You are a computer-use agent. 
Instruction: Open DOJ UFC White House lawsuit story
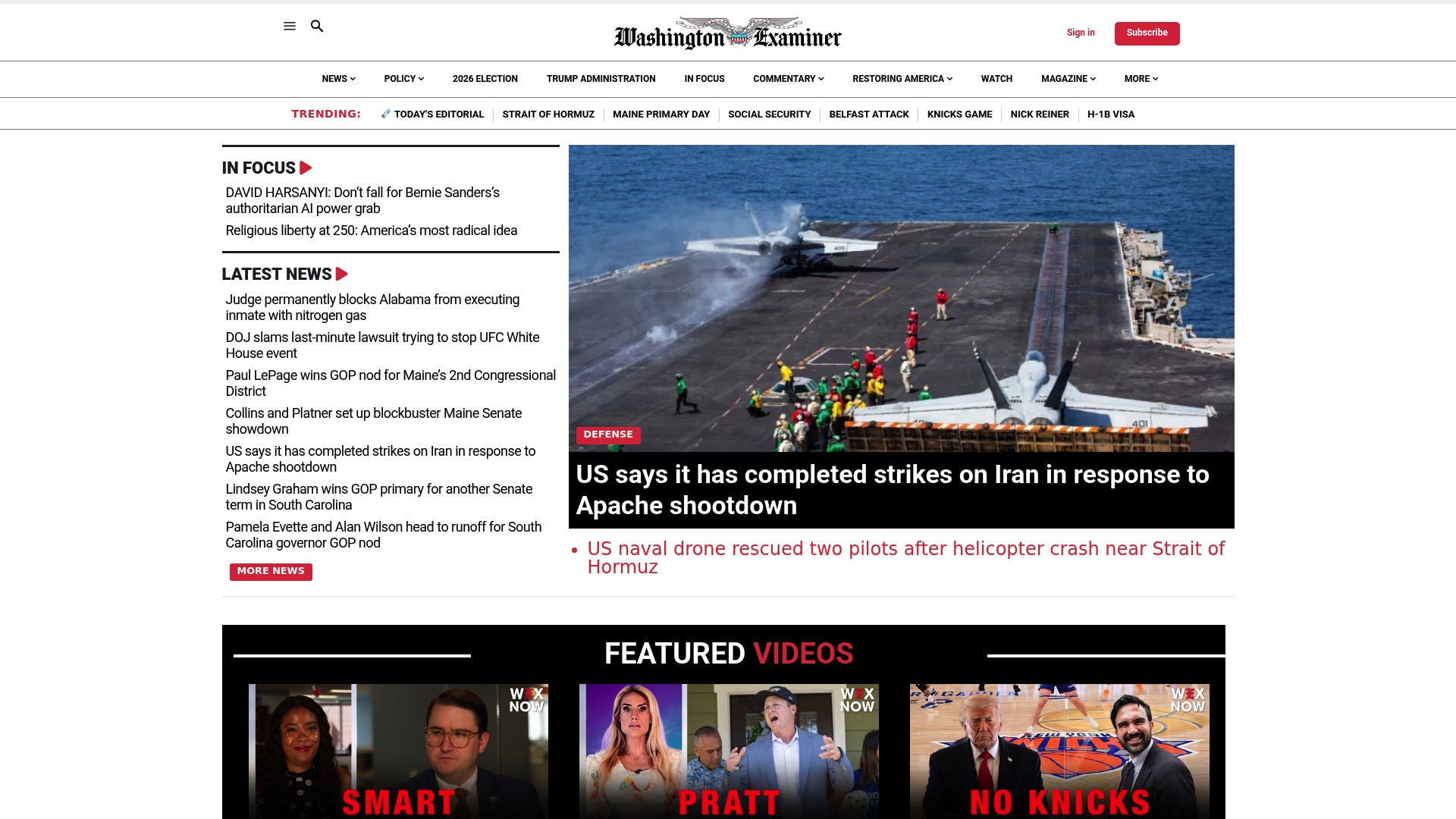pyautogui.click(x=382, y=345)
